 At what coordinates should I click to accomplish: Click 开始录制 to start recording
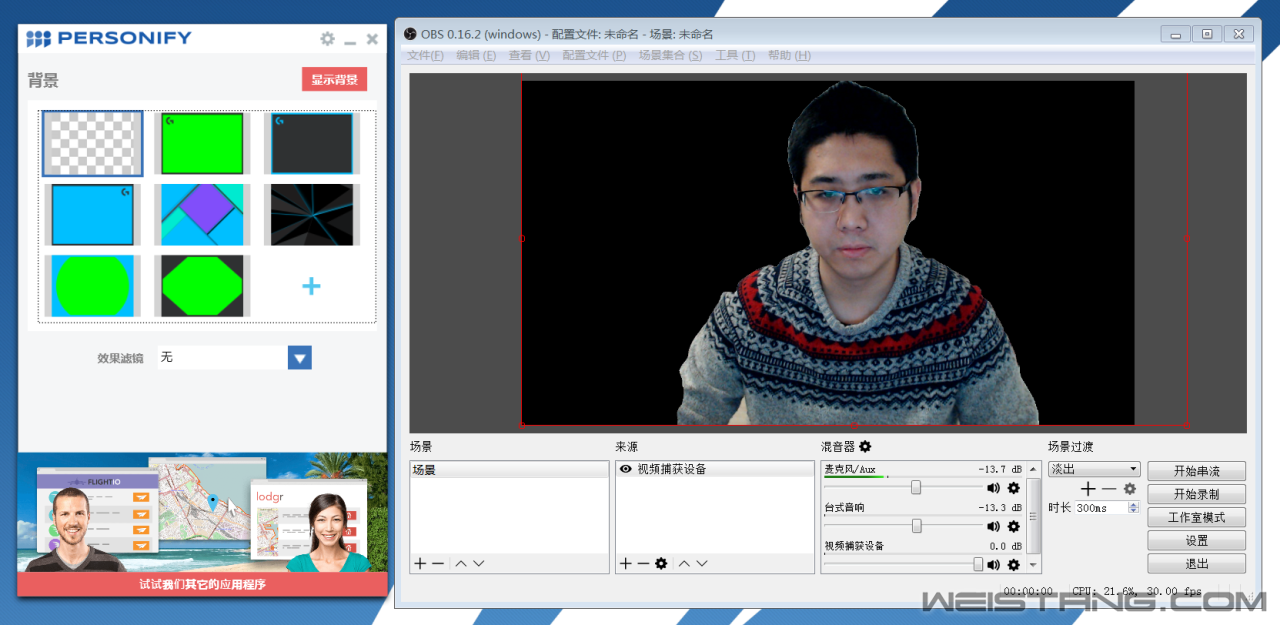(1196, 494)
